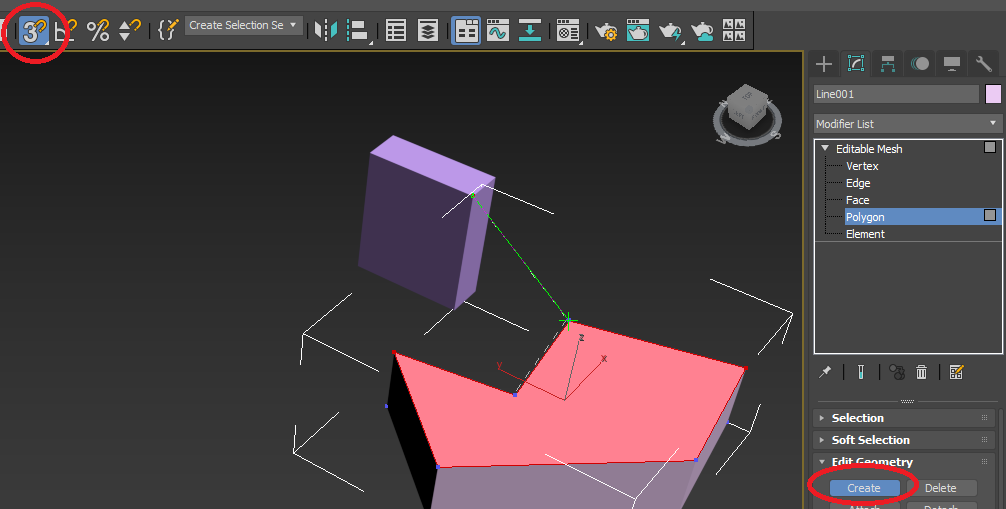Image resolution: width=1006 pixels, height=509 pixels.
Task: Toggle the Ribbon display button
Action: coord(466,31)
